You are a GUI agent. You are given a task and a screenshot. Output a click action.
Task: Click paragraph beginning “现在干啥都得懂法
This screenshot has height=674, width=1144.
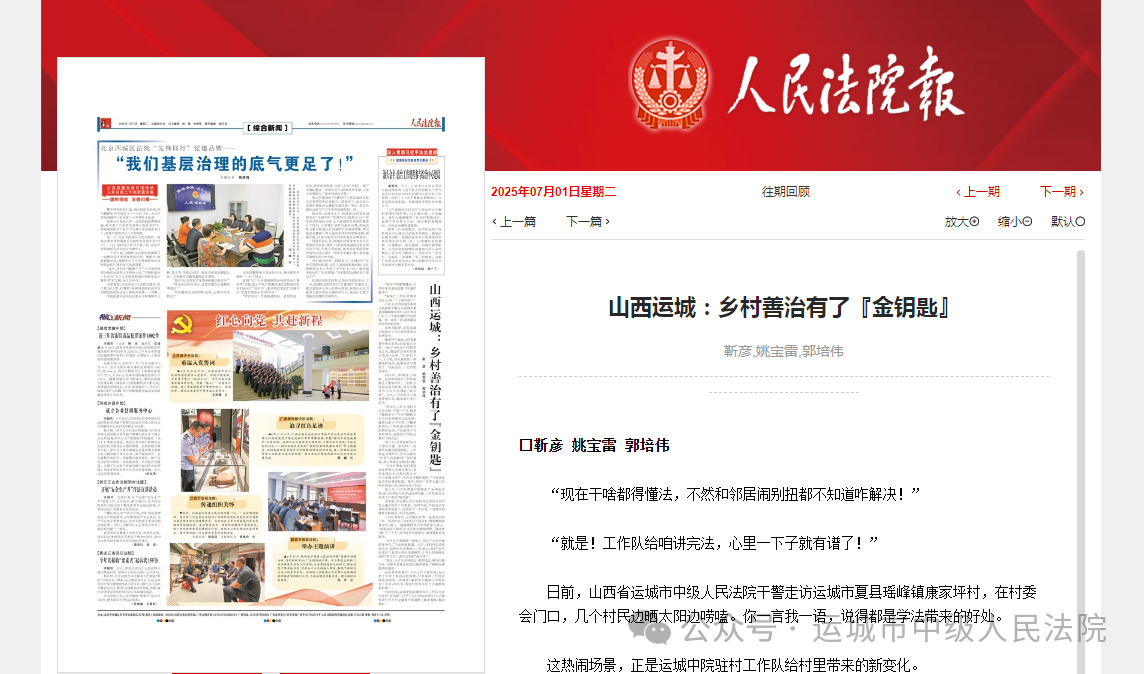click(x=735, y=495)
